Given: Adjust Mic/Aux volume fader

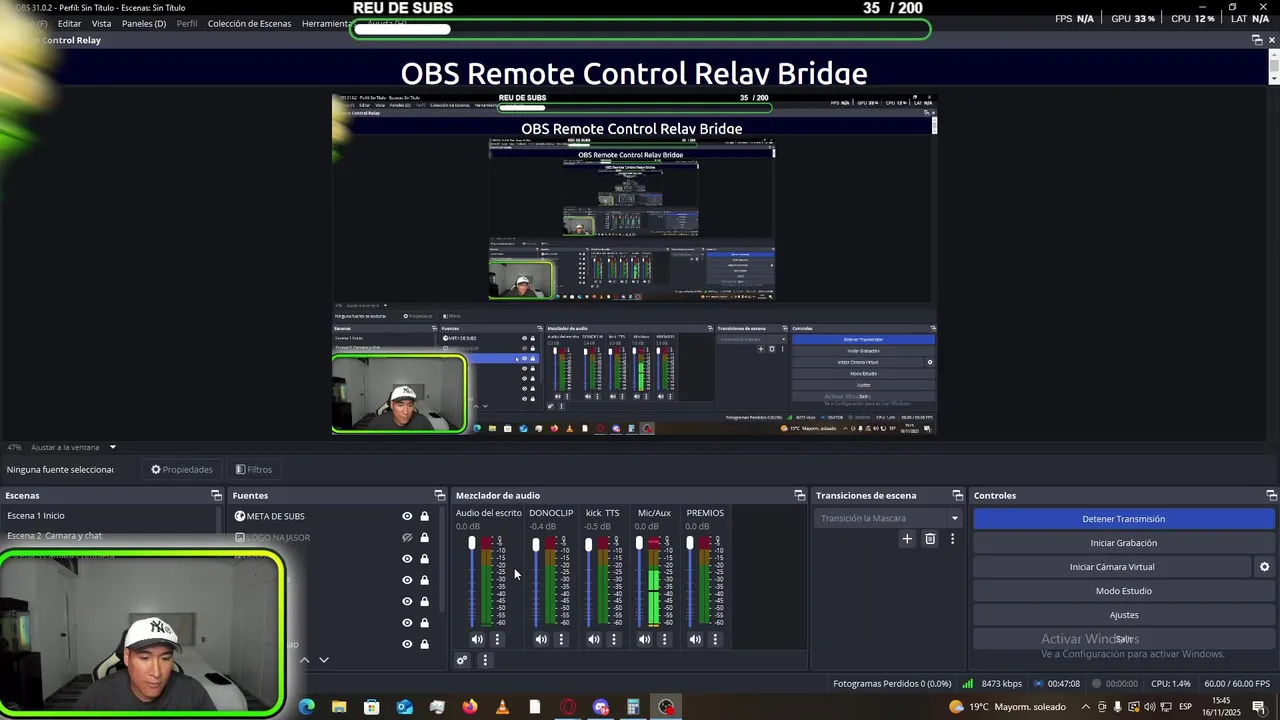Looking at the screenshot, I should click(x=639, y=543).
